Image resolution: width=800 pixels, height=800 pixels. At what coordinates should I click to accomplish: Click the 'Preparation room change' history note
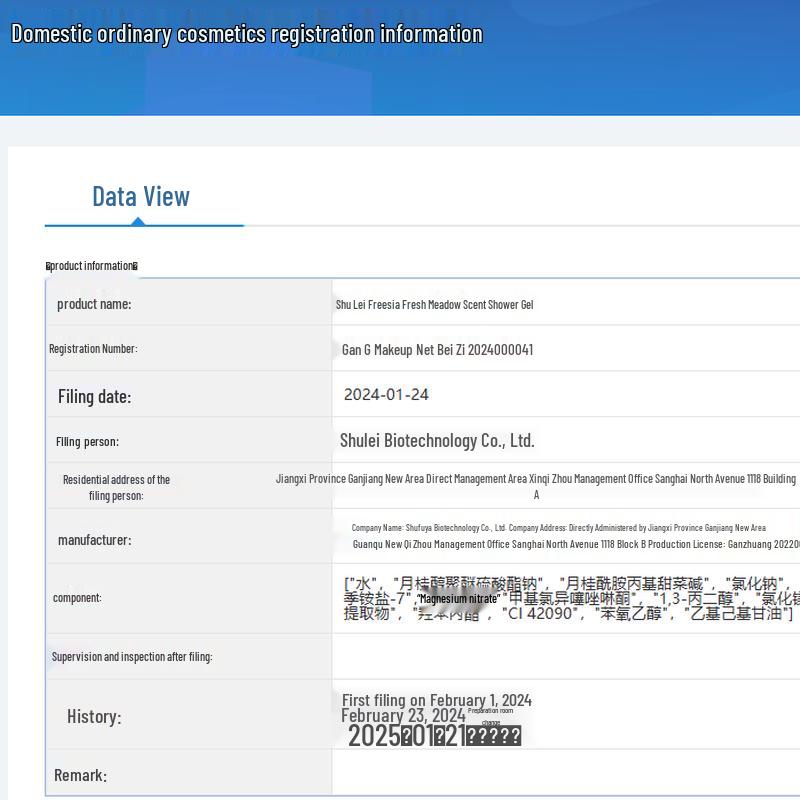[490, 716]
